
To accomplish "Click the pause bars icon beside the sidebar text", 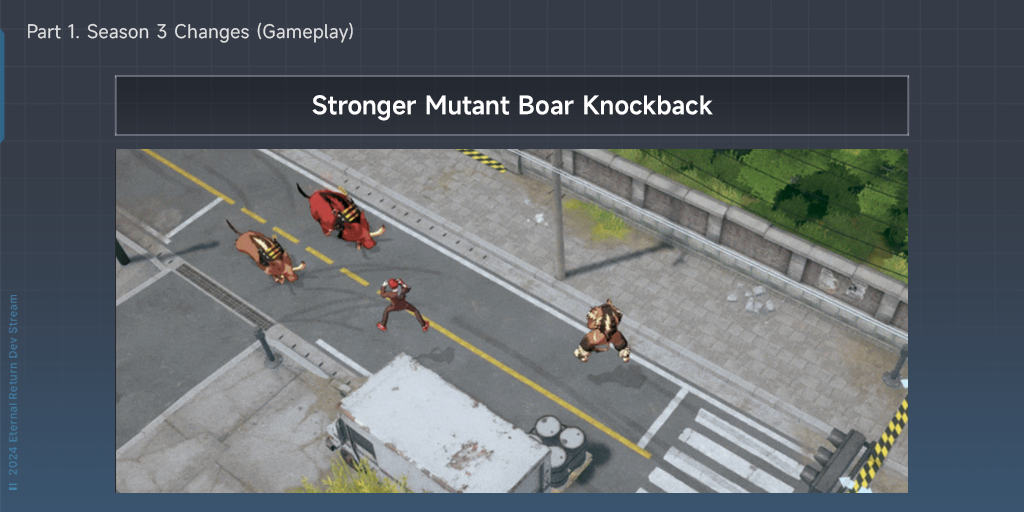I will tap(14, 486).
